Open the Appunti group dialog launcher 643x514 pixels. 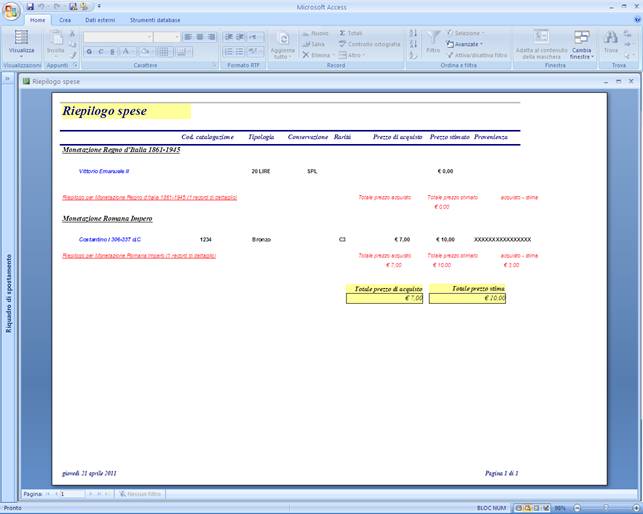click(x=75, y=65)
